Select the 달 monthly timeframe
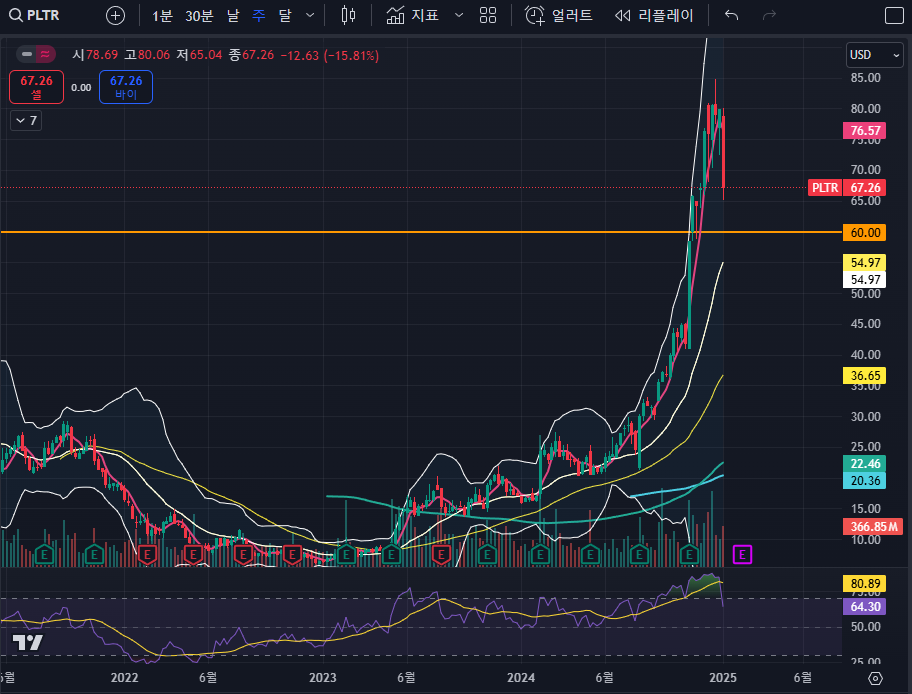 coord(285,15)
